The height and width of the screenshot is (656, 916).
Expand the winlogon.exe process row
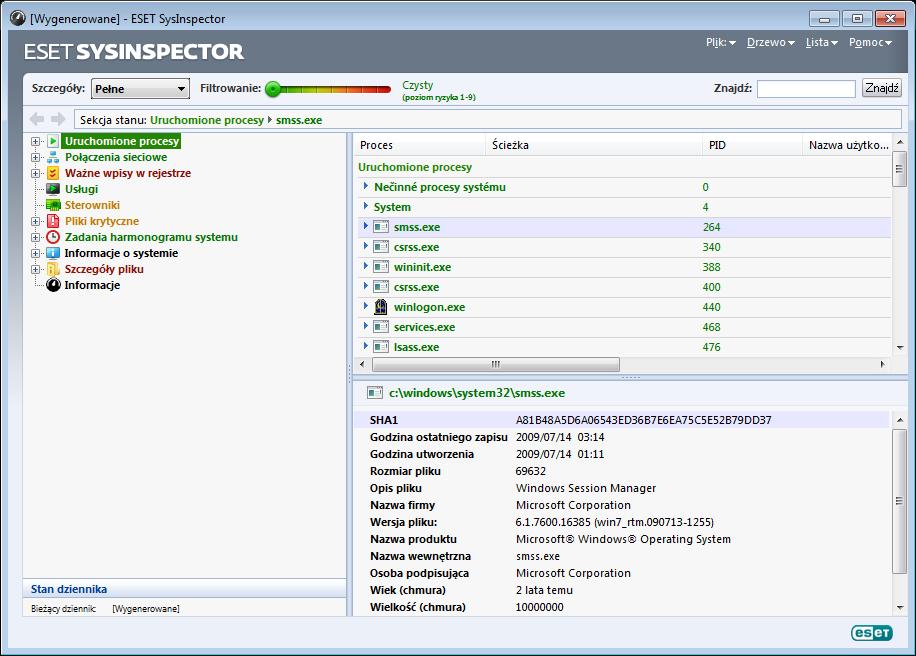366,306
